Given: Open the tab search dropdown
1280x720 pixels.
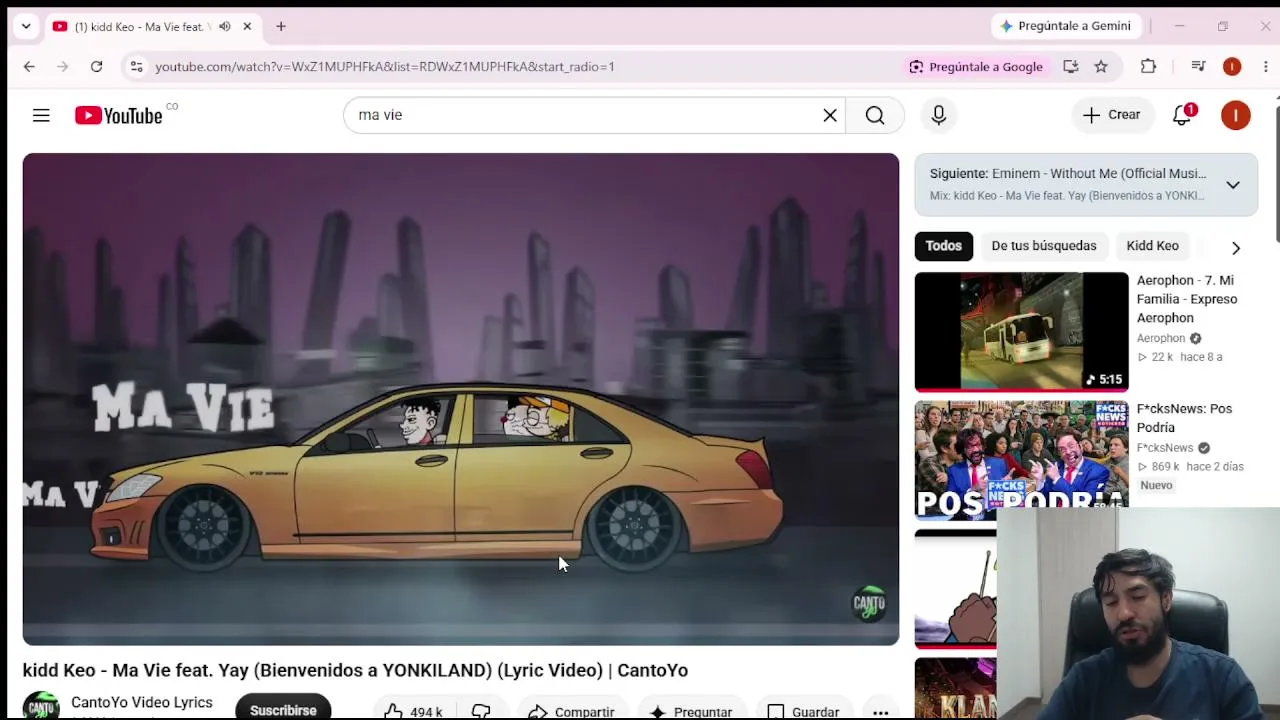Looking at the screenshot, I should [26, 27].
